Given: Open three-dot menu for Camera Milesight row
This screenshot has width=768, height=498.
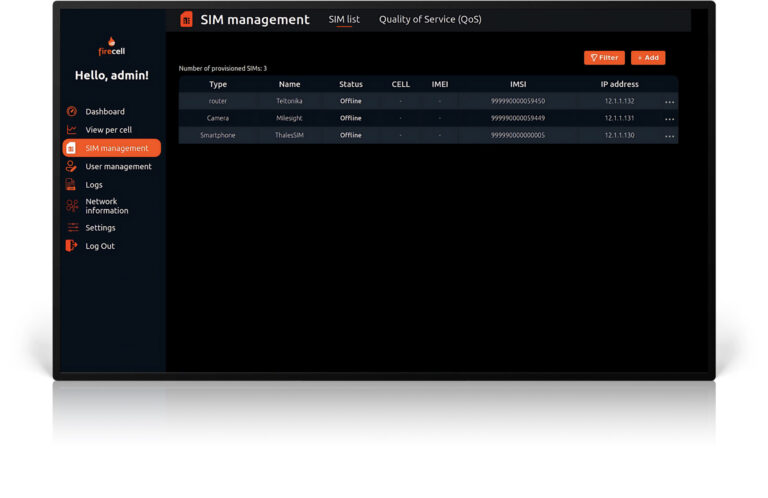Looking at the screenshot, I should (x=669, y=119).
